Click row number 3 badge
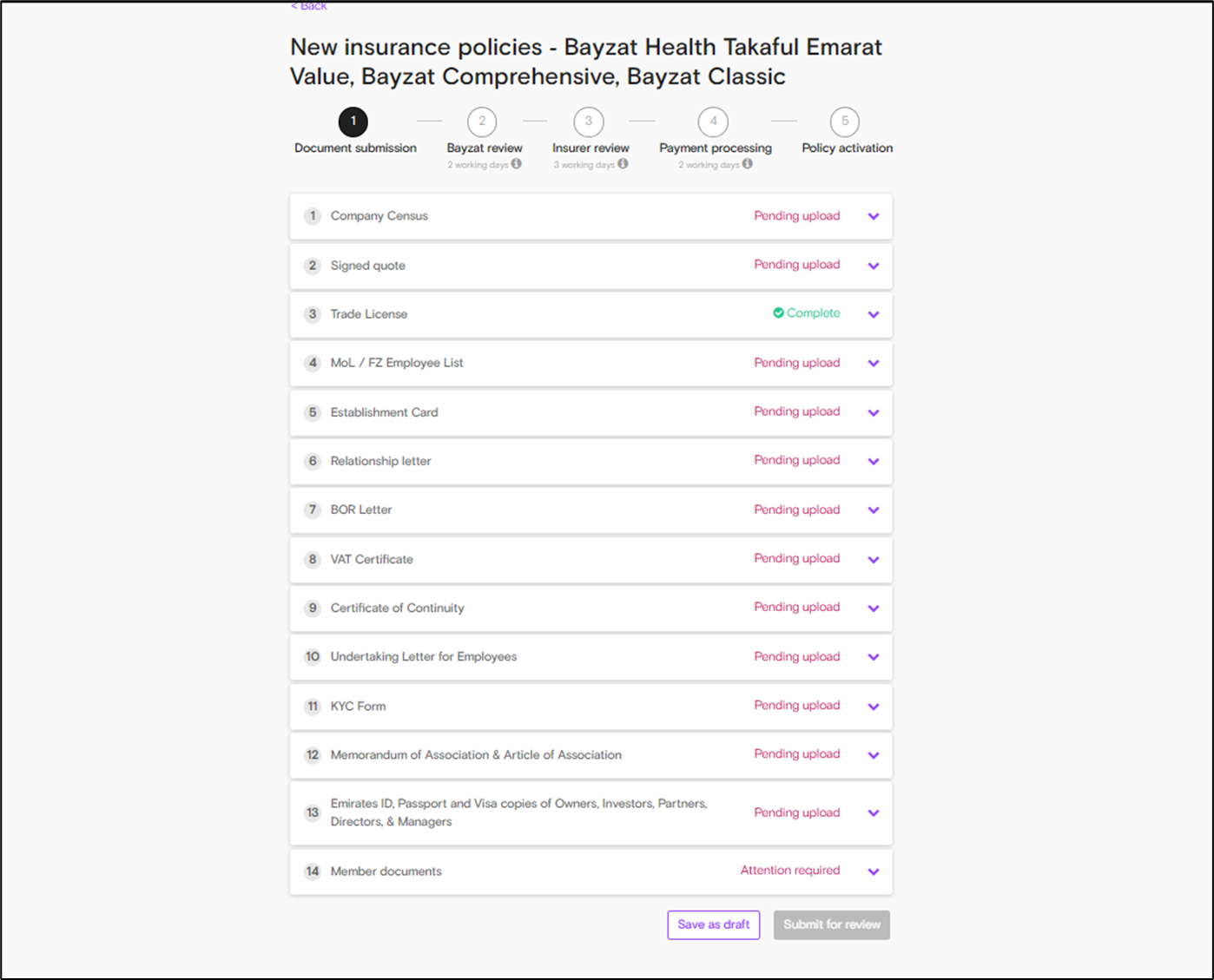This screenshot has width=1214, height=980. pyautogui.click(x=313, y=314)
